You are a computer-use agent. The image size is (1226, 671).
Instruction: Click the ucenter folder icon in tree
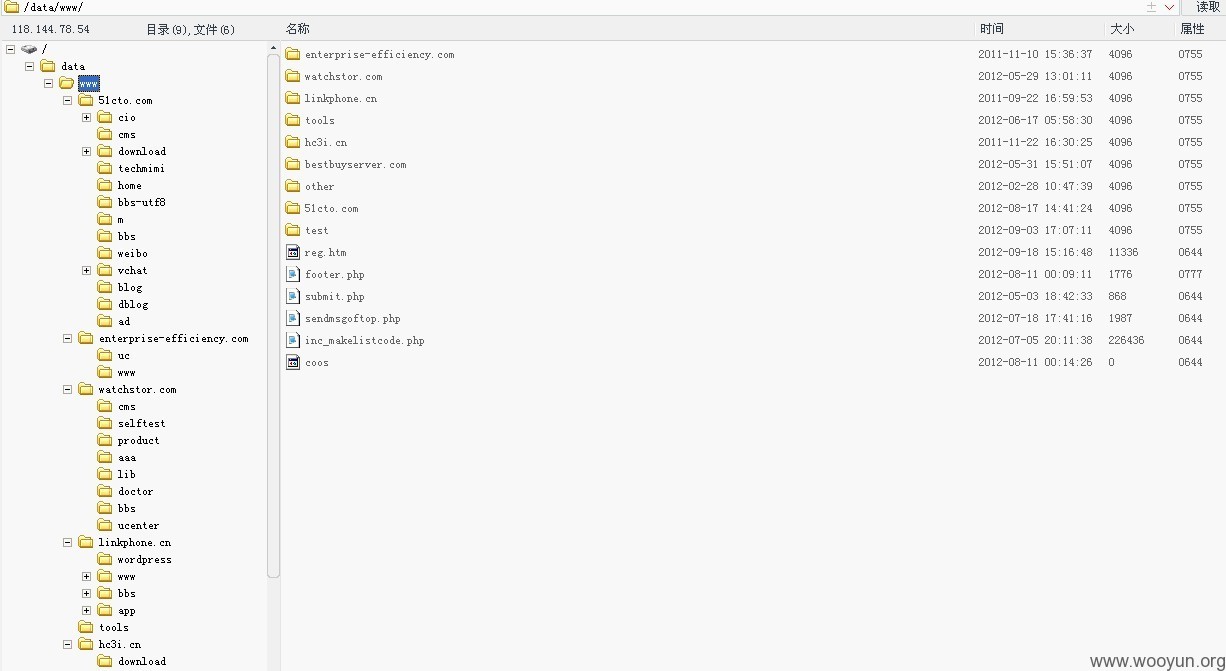[x=105, y=525]
